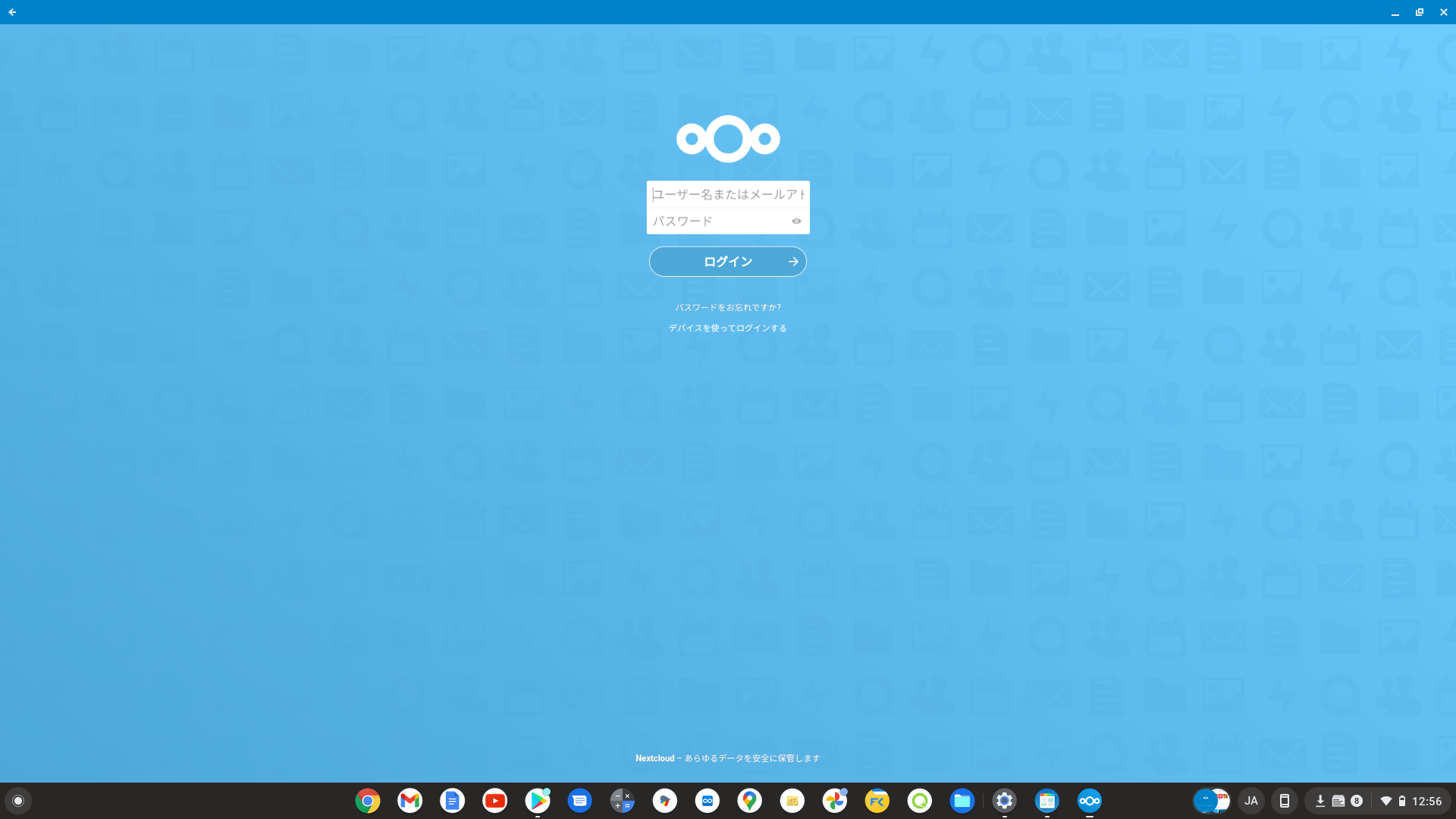Open the Files app from the shelf
The width and height of the screenshot is (1456, 819).
point(962,801)
